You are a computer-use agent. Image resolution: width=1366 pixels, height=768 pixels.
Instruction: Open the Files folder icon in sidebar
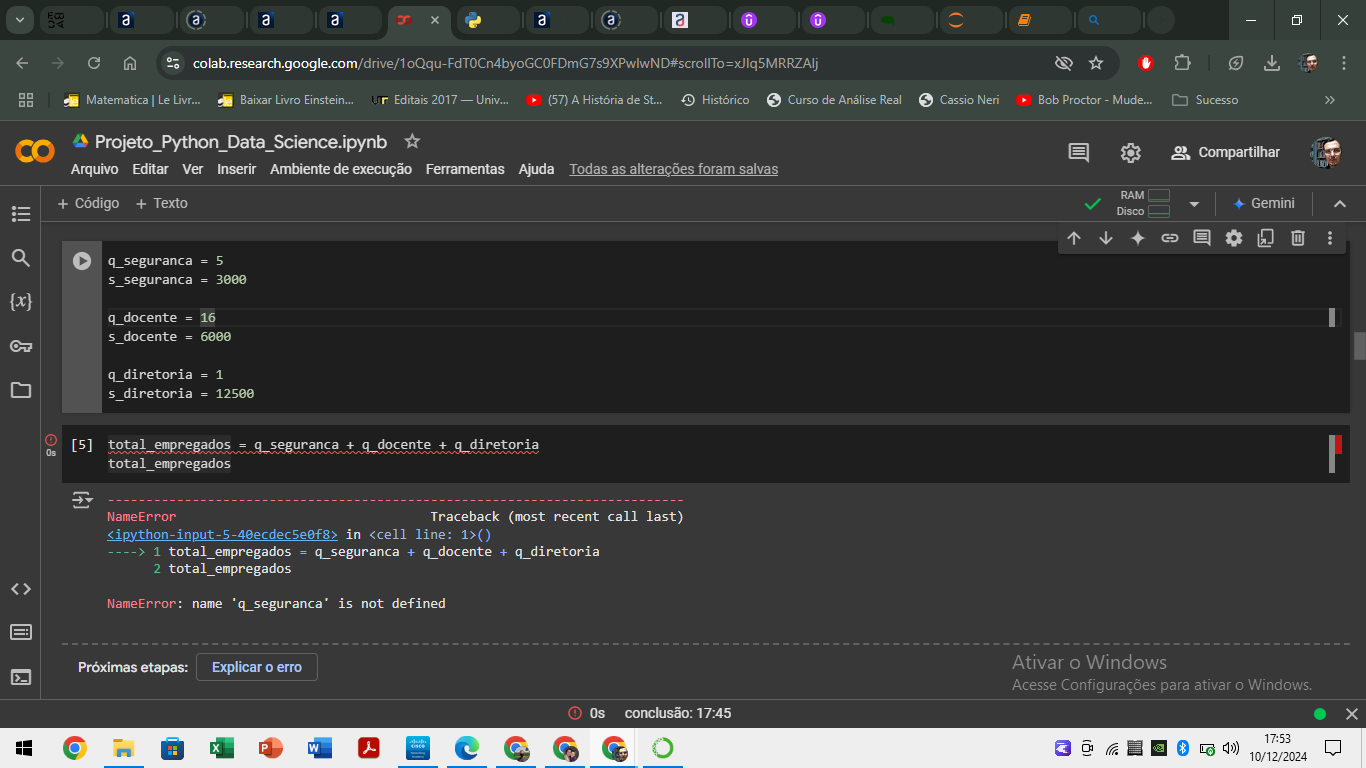[x=21, y=390]
